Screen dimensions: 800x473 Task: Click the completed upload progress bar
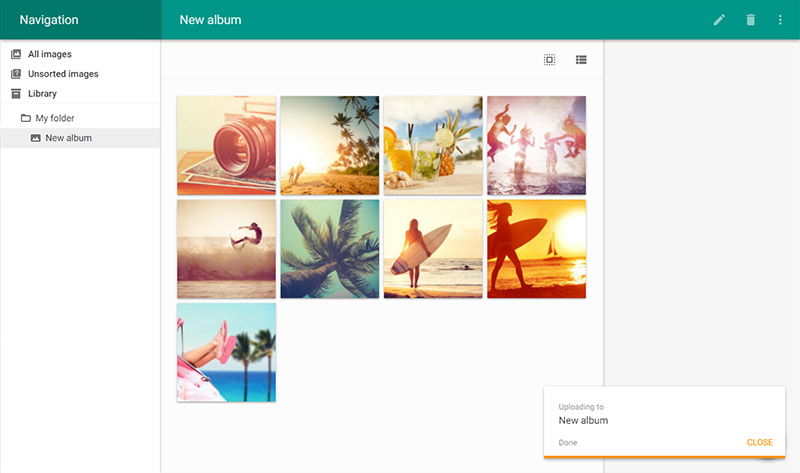tap(664, 457)
